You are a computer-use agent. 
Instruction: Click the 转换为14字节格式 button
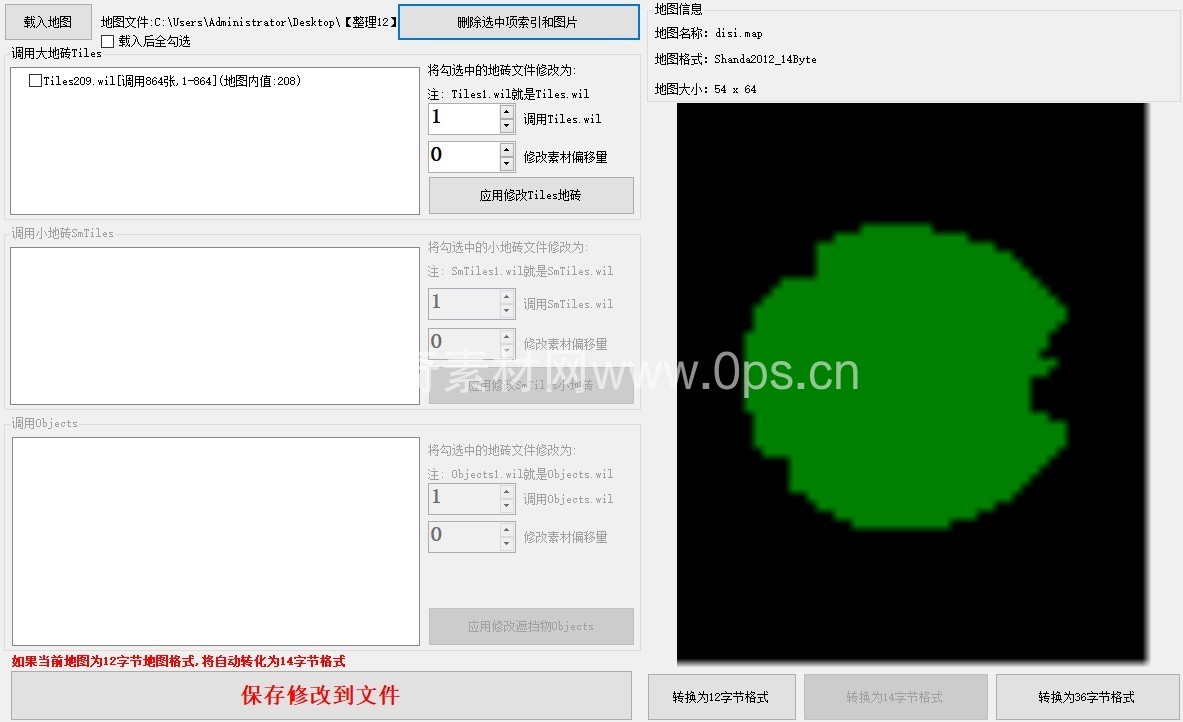pos(895,697)
